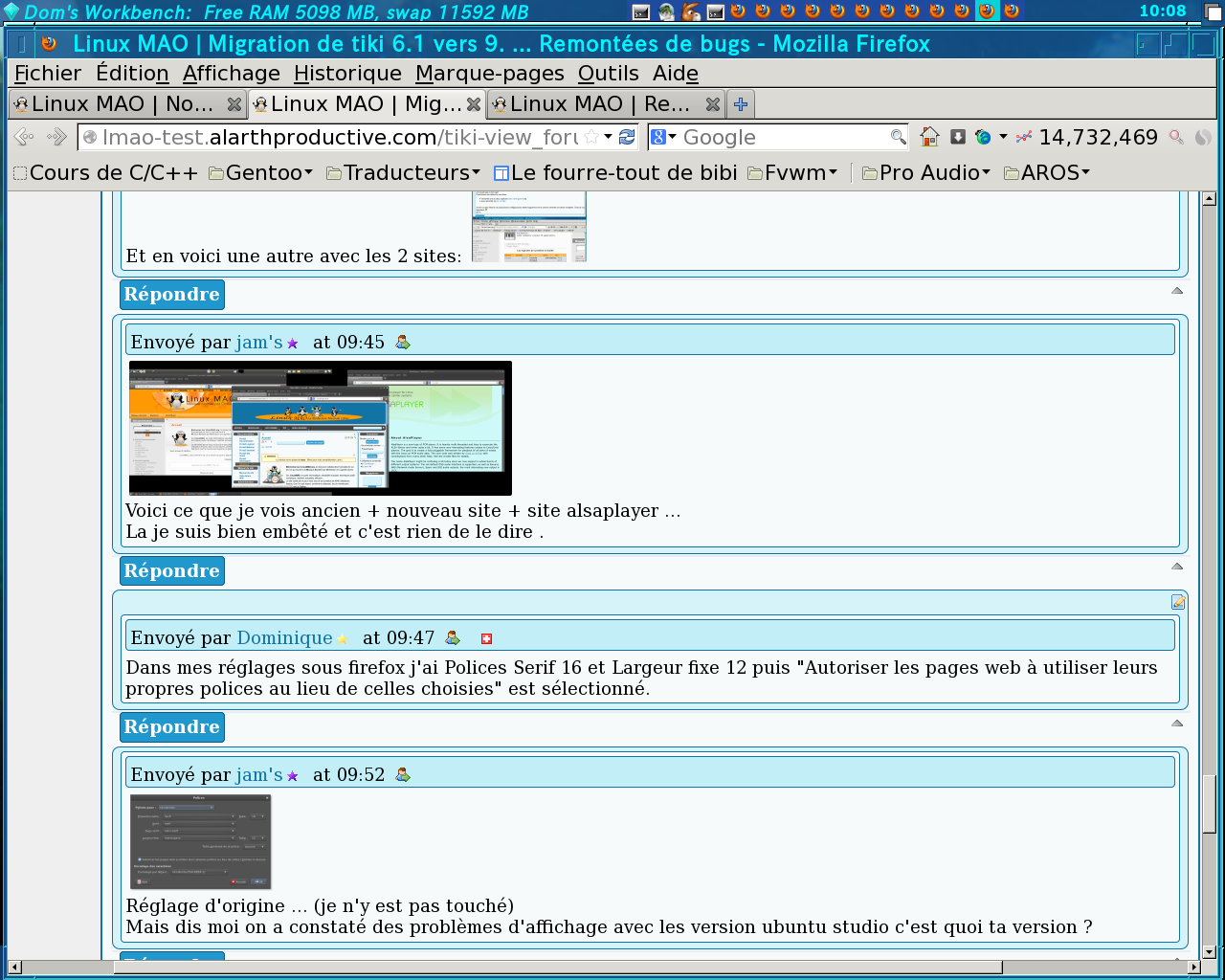Click the Swiss flag icon on Dominique's post

click(486, 638)
